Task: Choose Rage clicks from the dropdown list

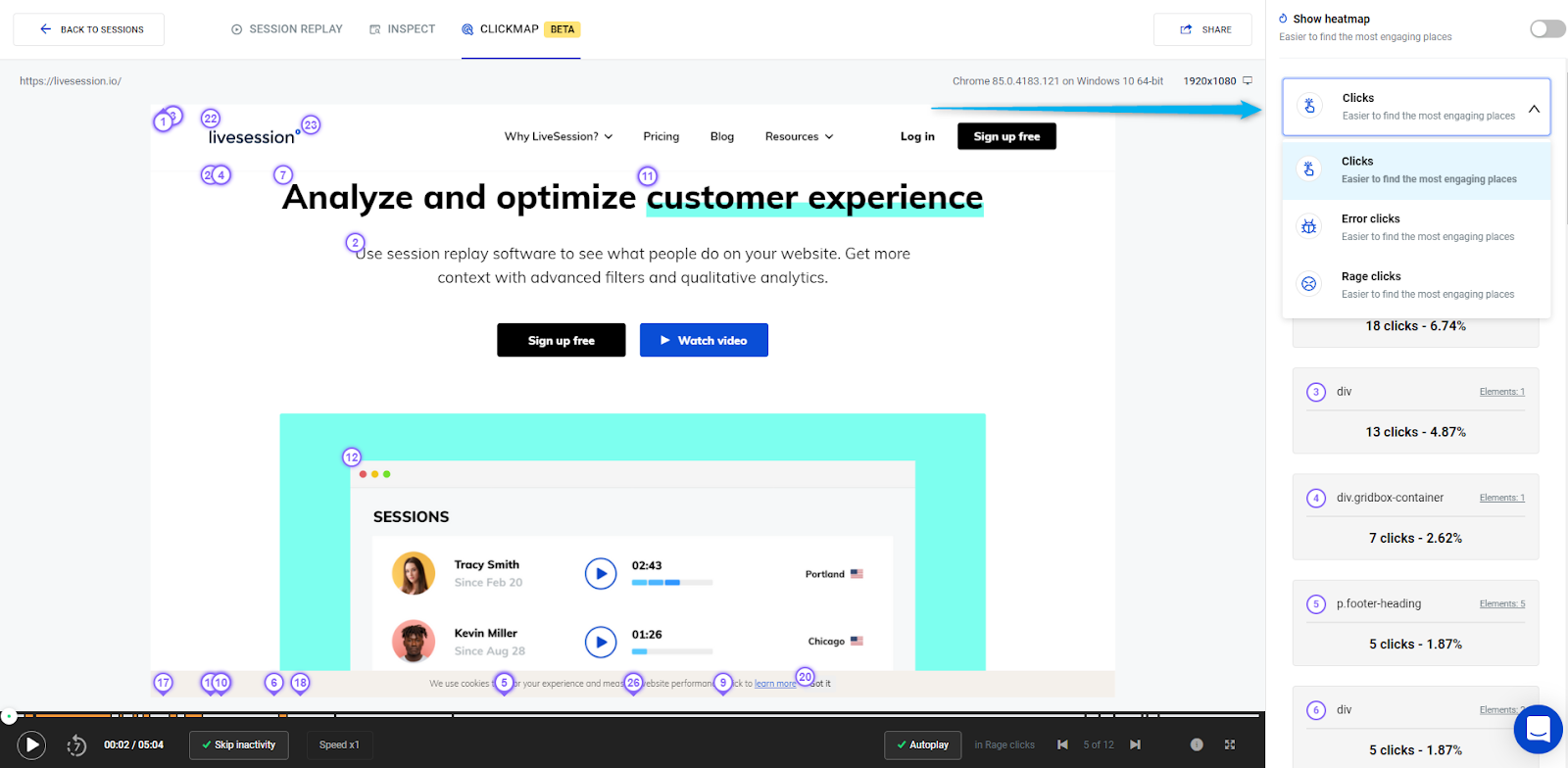Action: pos(1416,285)
